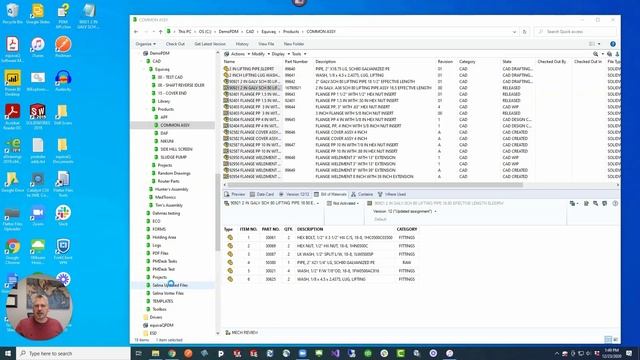This screenshot has width=640, height=360.
Task: Click the View File button
Action: click(x=266, y=44)
